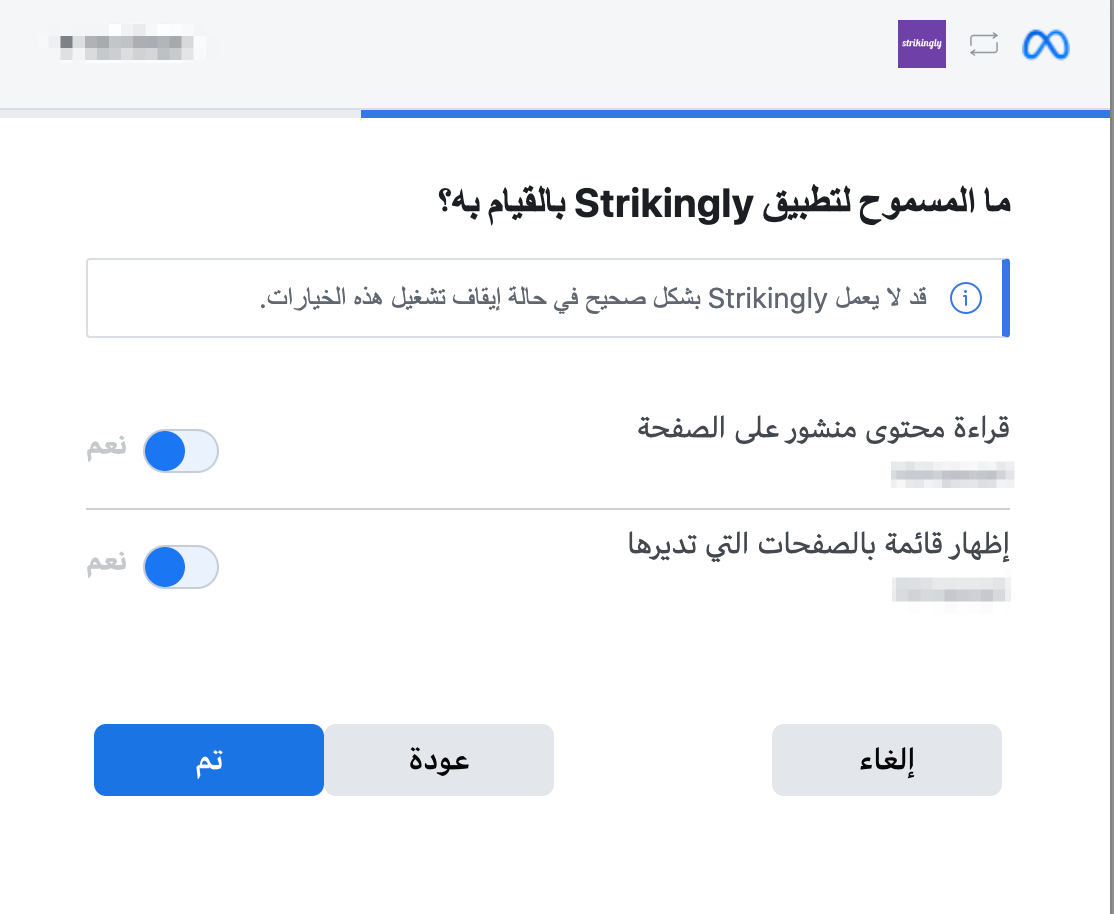Click the blue info circle icon
The image size is (1114, 914).
(966, 298)
